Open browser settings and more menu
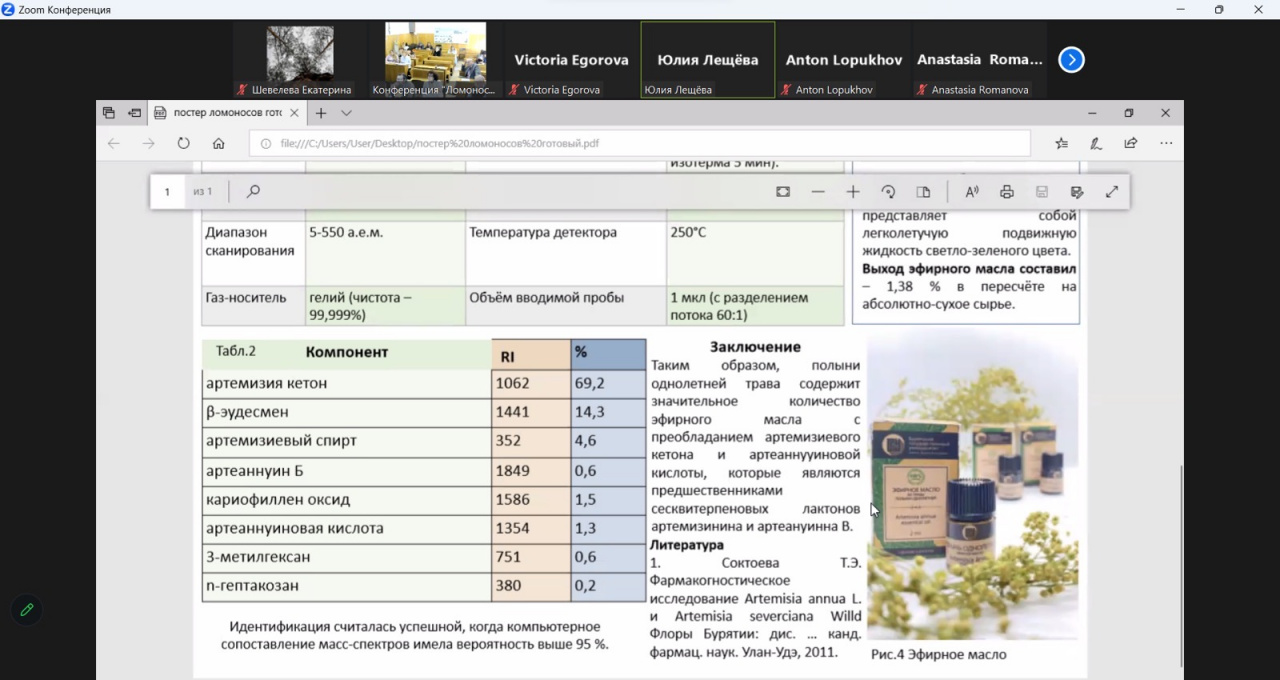1280x680 pixels. click(1166, 143)
